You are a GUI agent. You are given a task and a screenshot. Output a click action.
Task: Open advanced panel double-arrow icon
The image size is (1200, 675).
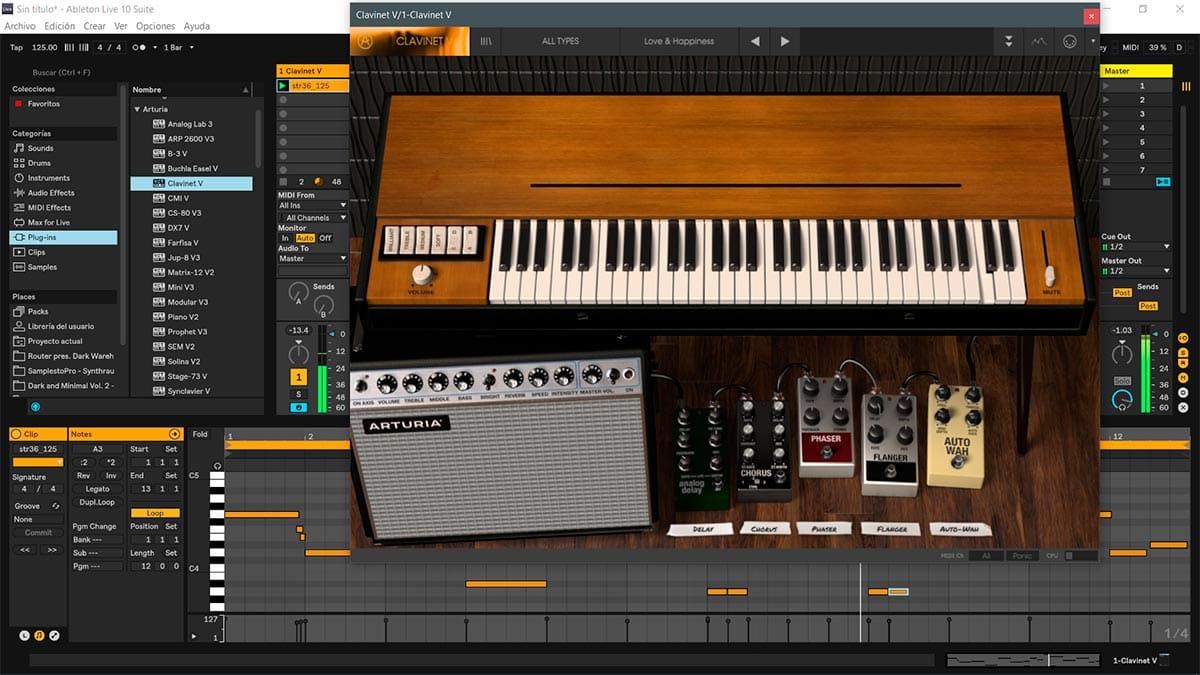coord(1009,41)
